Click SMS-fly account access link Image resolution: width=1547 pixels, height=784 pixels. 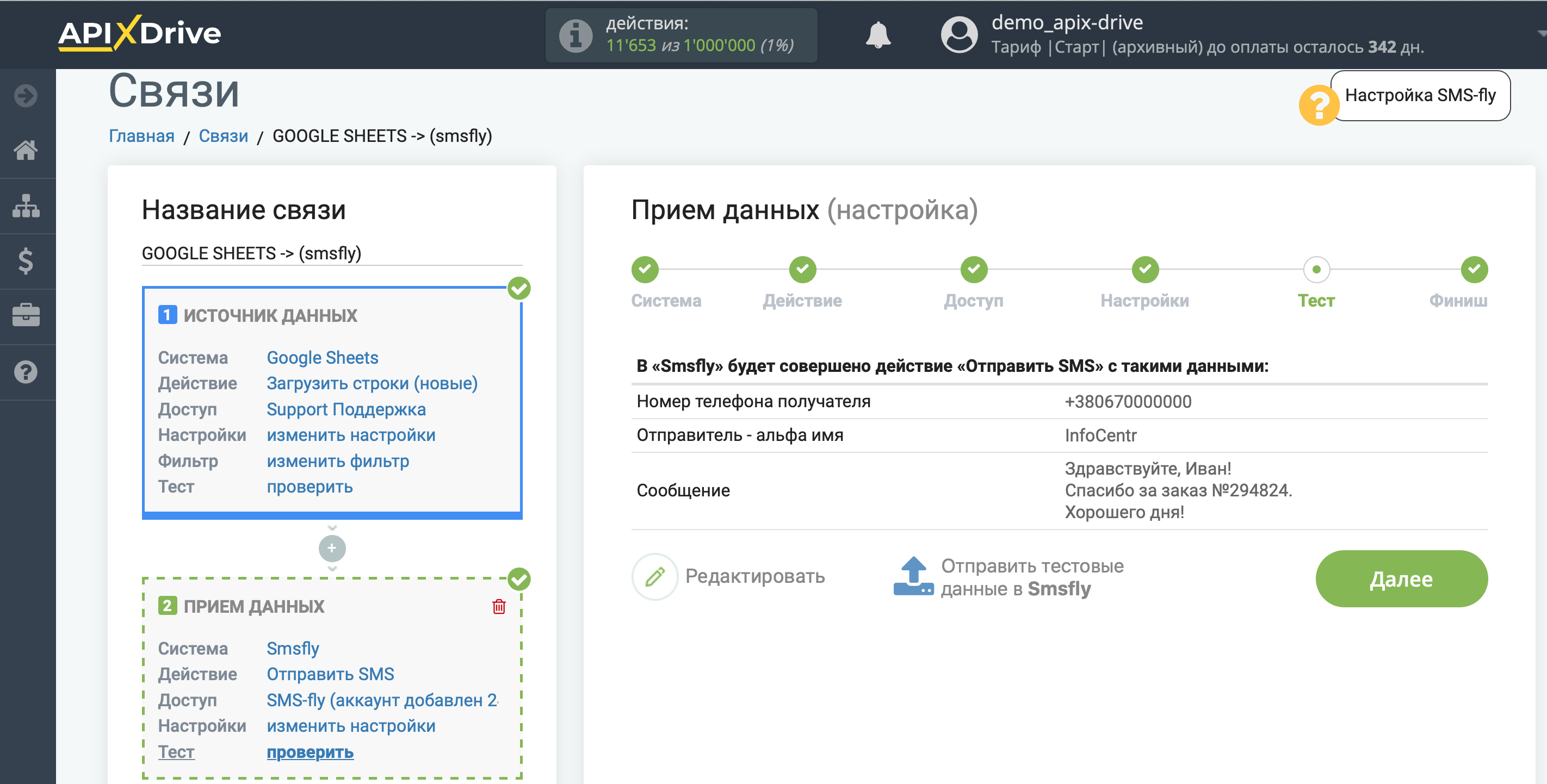click(x=382, y=701)
